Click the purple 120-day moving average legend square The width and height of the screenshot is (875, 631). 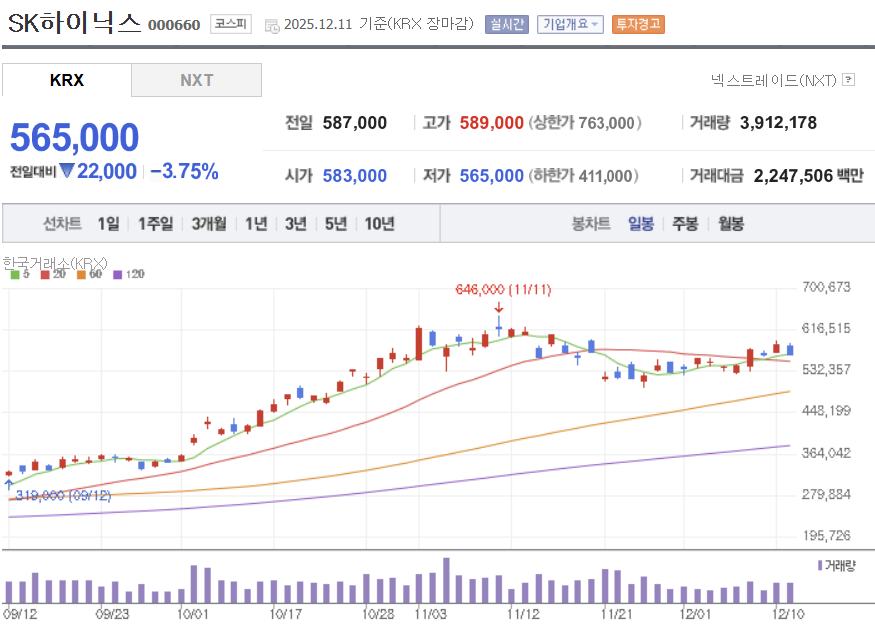(117, 274)
